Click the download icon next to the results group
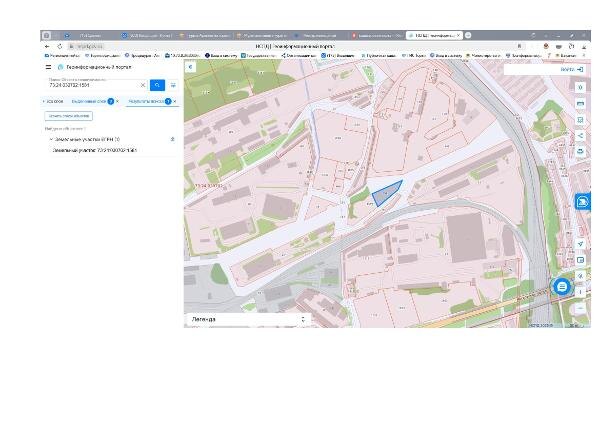 click(173, 139)
